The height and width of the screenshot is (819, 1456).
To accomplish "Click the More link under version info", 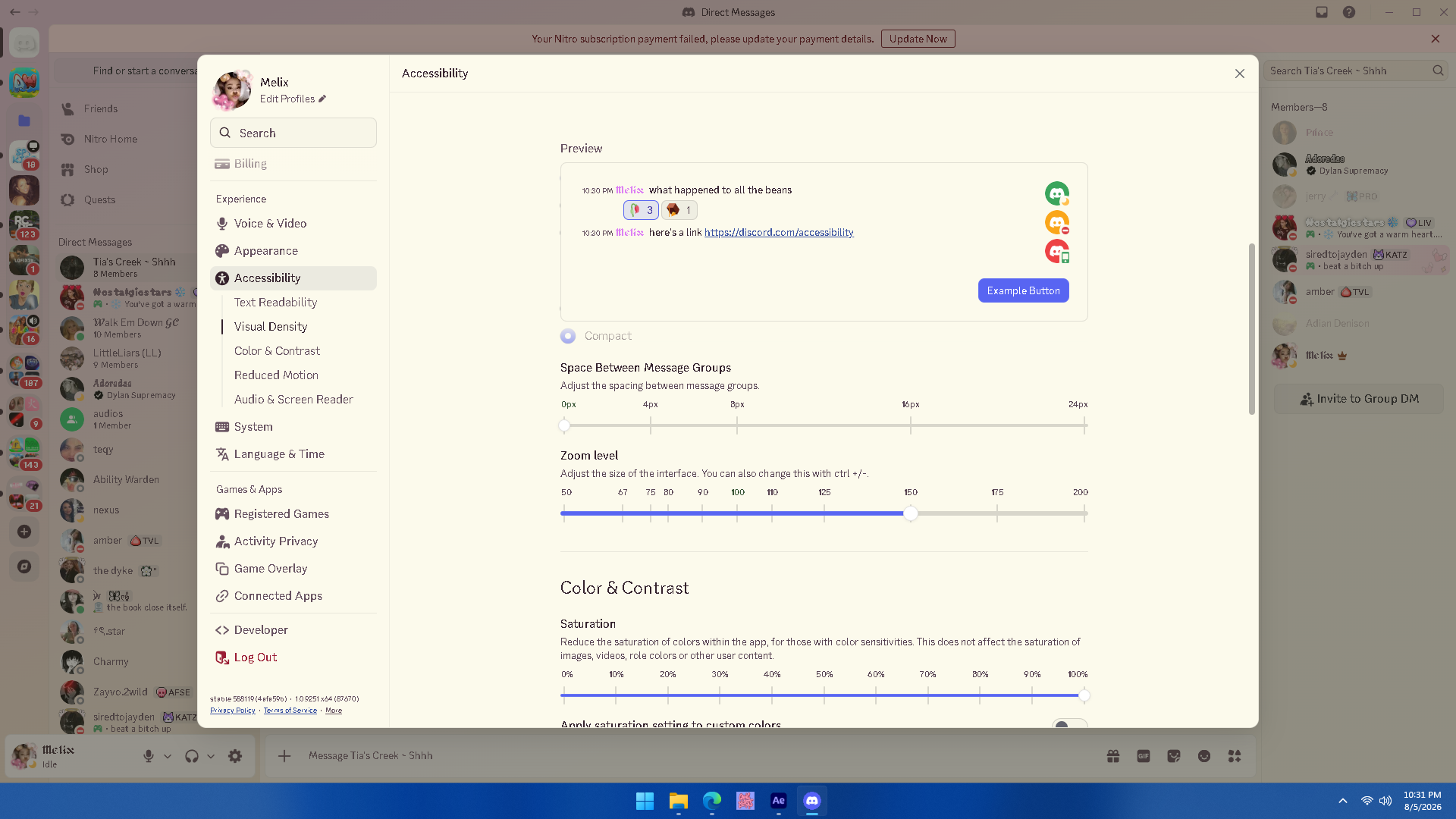I will pos(334,711).
